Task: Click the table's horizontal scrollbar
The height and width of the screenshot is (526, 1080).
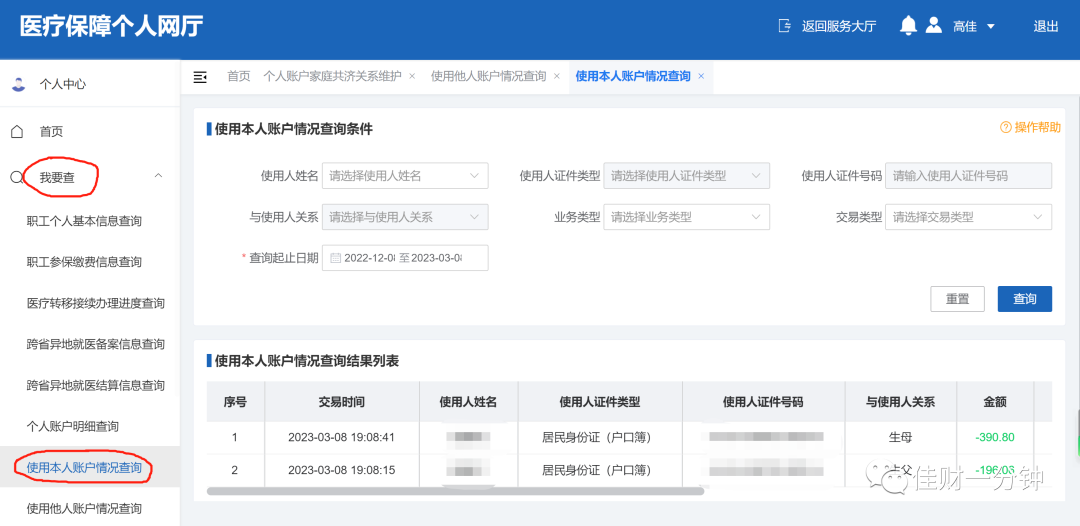Action: click(x=455, y=491)
